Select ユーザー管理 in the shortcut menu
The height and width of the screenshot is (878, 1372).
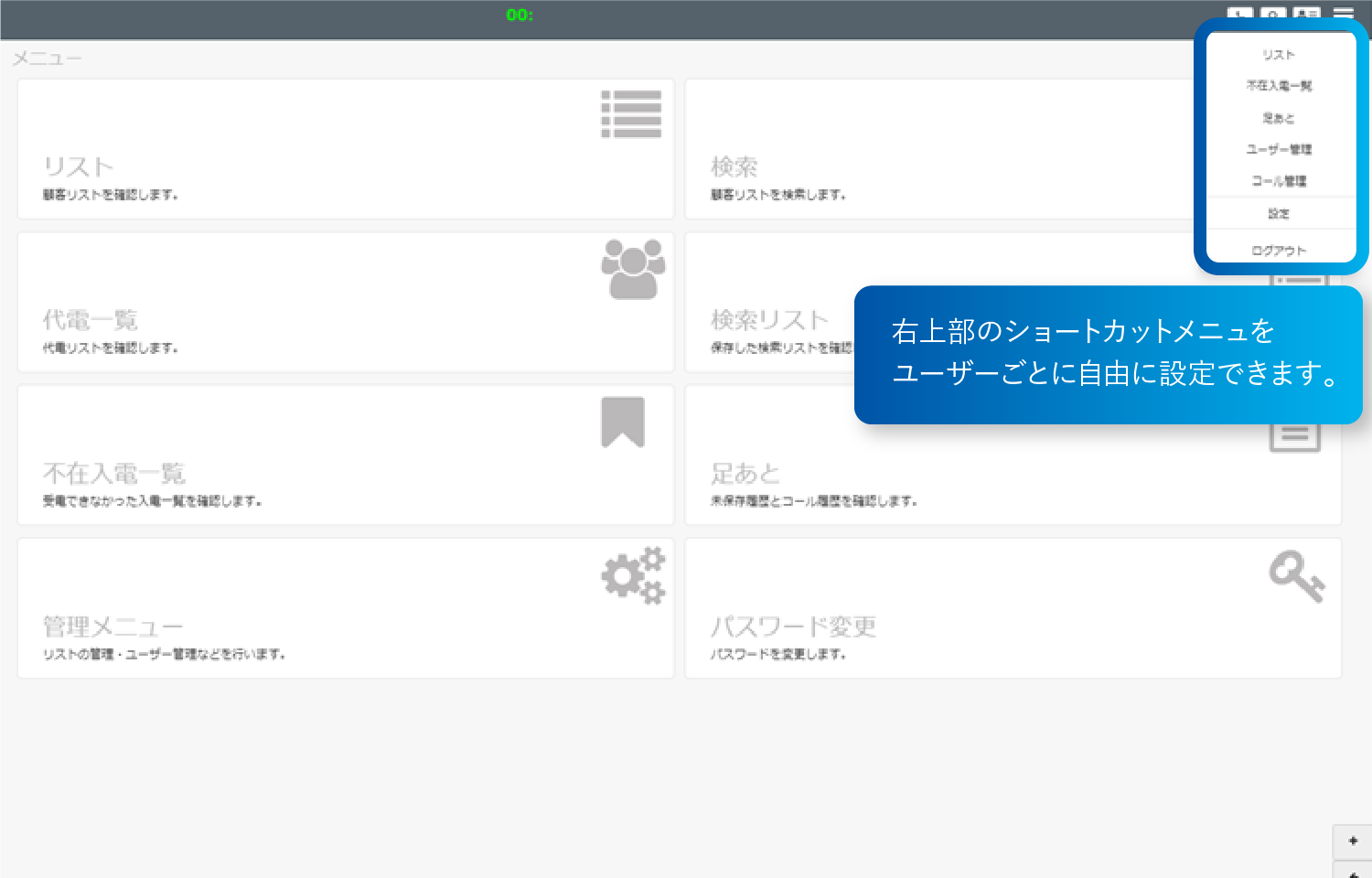click(x=1280, y=149)
